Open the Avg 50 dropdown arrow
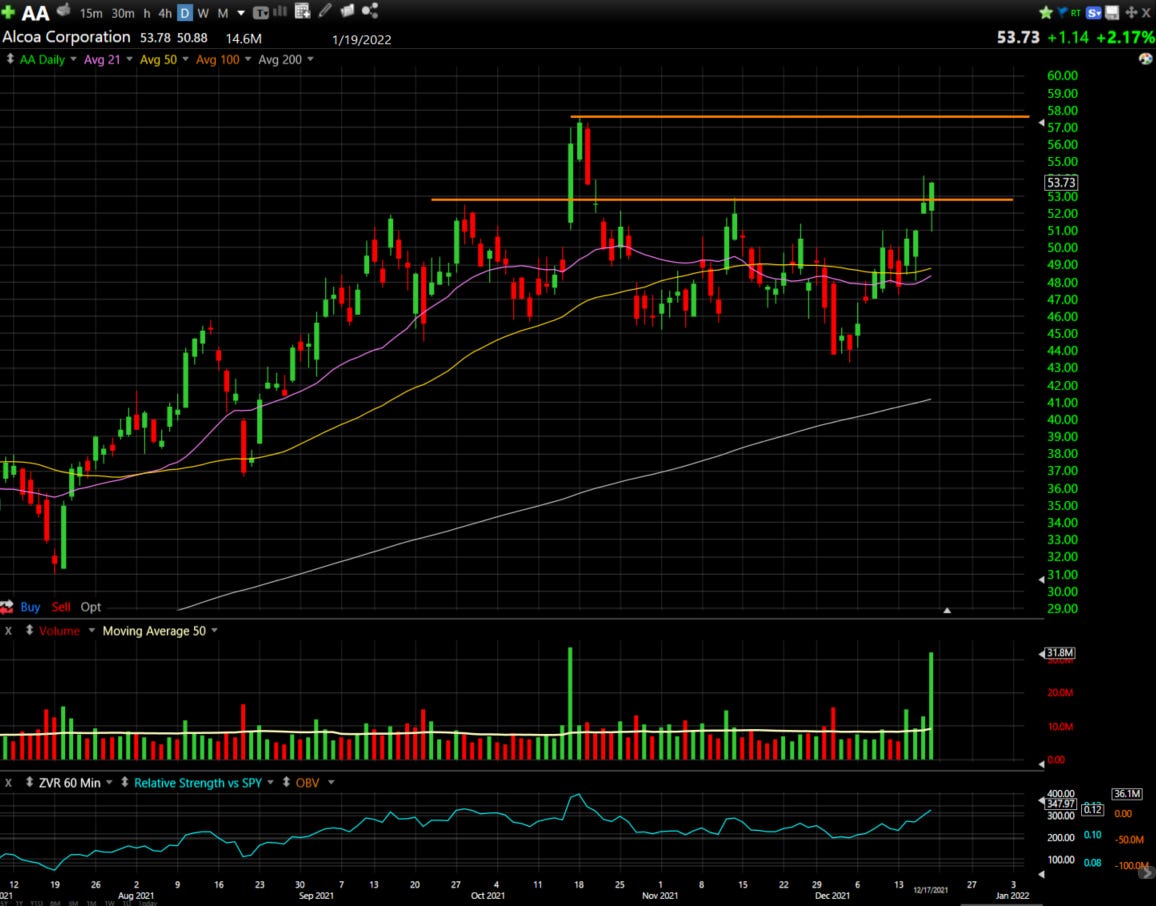This screenshot has height=906, width=1156. tap(185, 60)
